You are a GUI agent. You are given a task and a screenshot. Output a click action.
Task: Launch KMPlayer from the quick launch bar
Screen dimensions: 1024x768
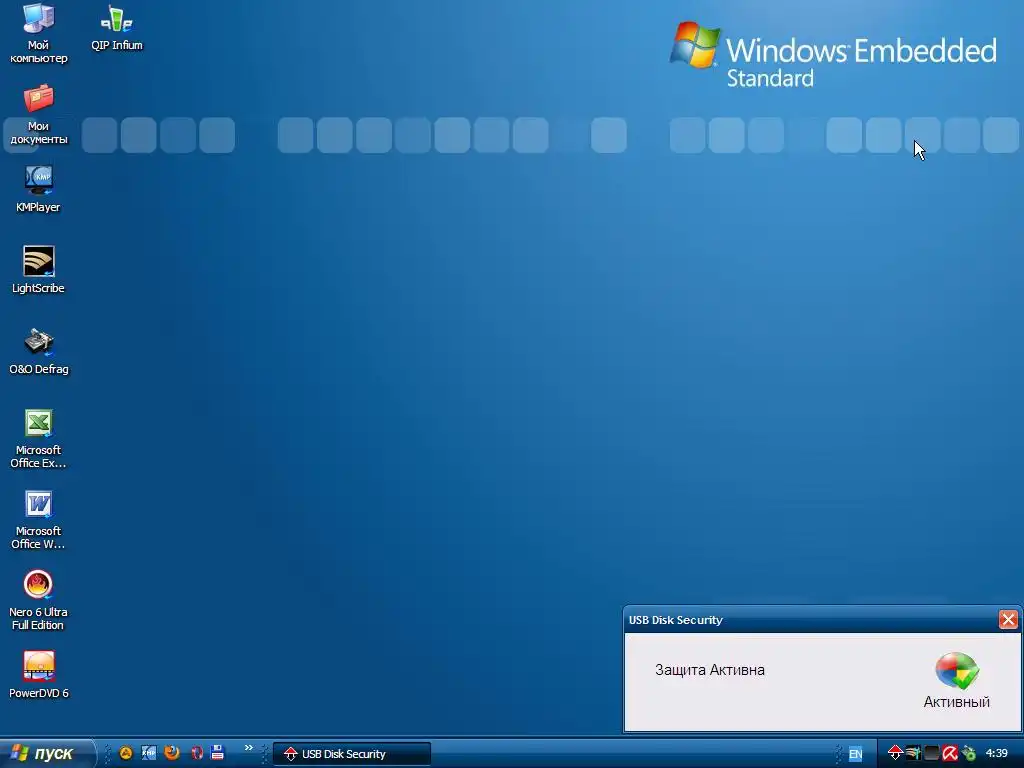click(149, 753)
